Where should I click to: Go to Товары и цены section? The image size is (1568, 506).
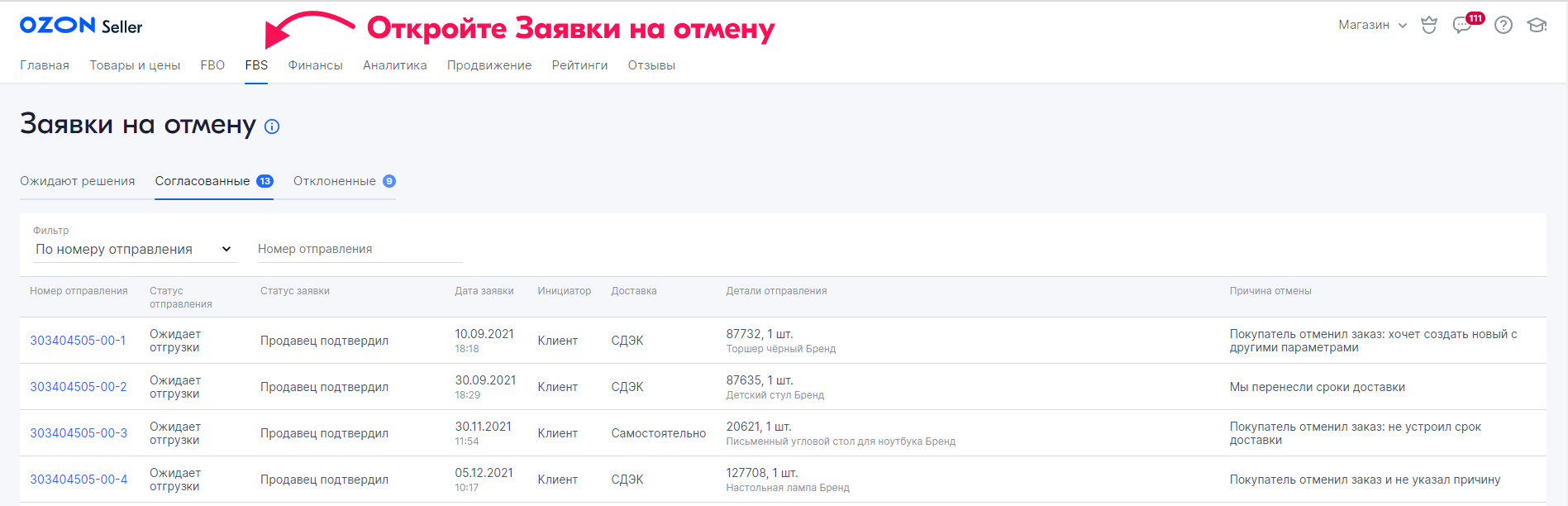click(135, 65)
